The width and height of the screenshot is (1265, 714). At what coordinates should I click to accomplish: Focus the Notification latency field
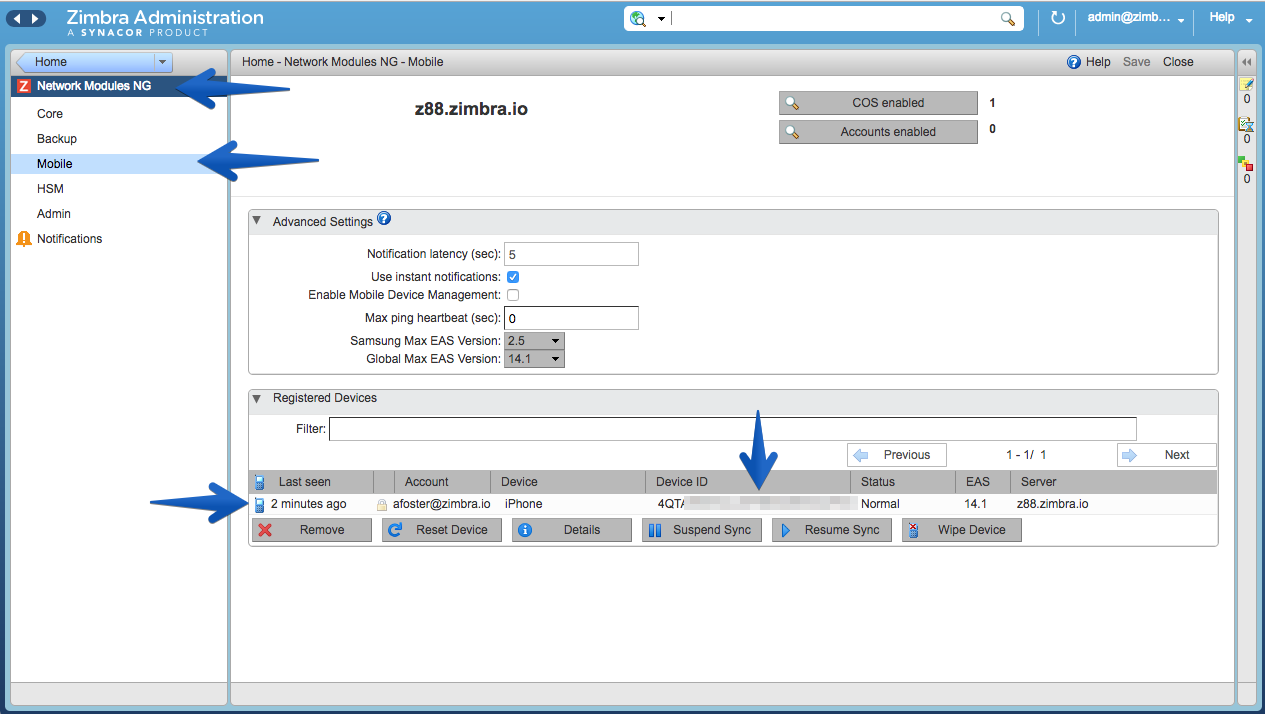point(571,254)
